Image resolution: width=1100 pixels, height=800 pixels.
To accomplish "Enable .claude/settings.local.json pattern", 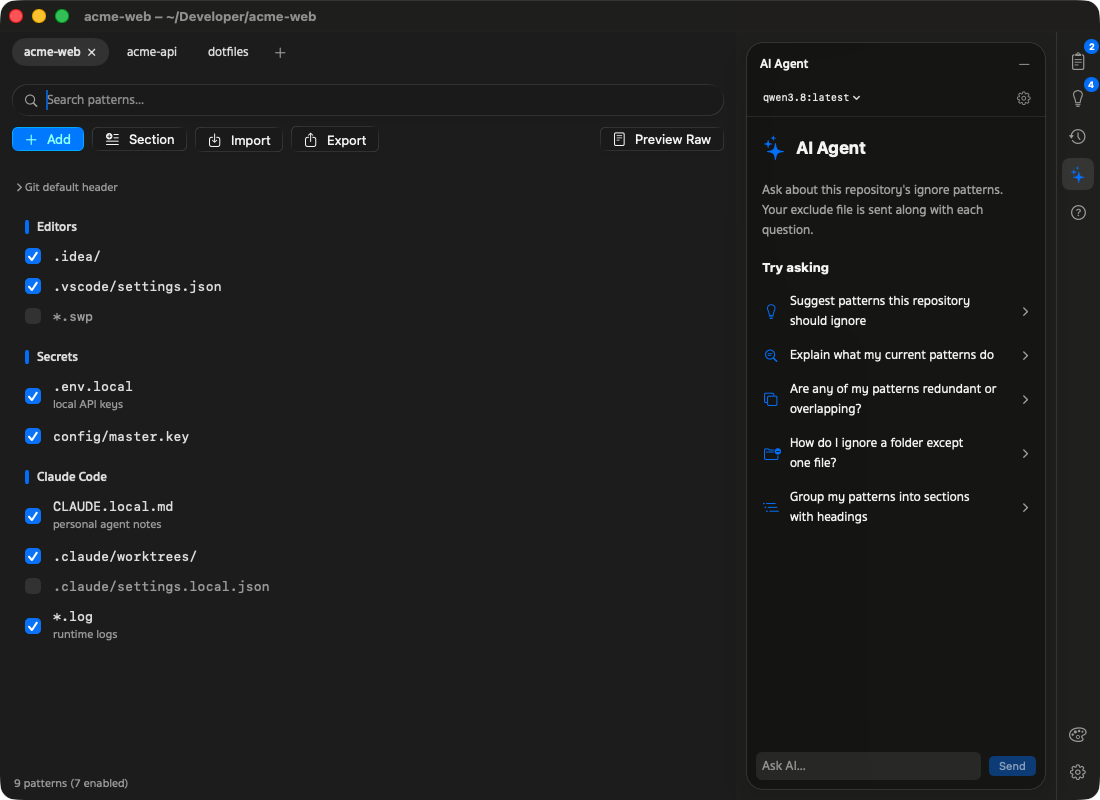I will pos(33,587).
